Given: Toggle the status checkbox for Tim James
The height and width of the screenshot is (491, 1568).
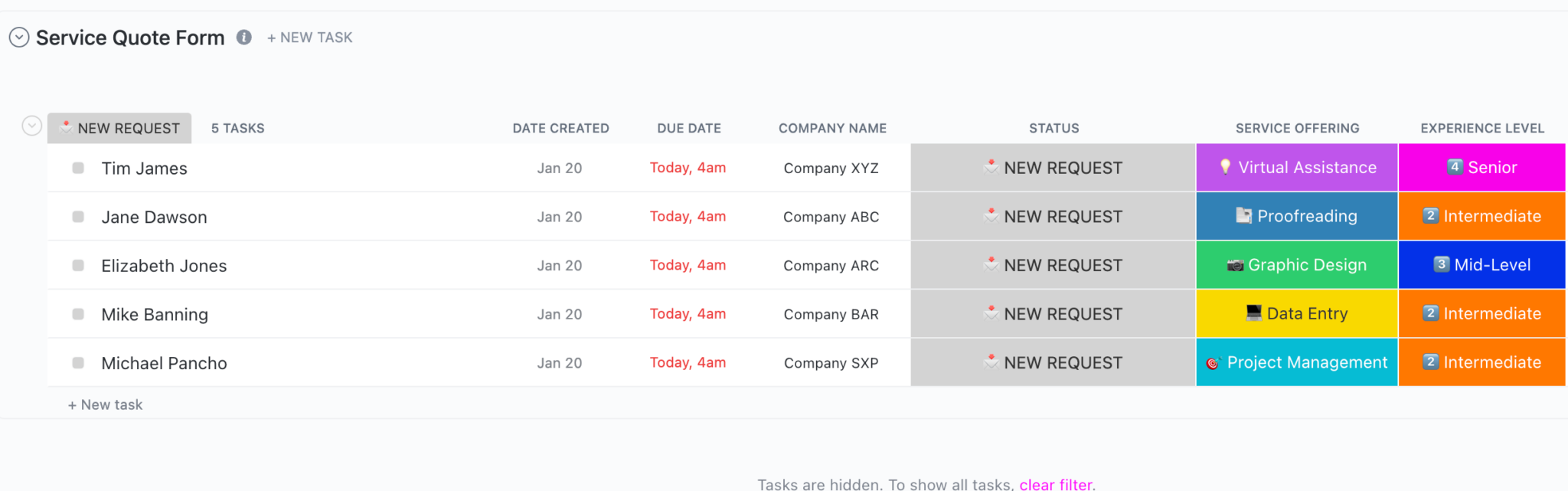Looking at the screenshot, I should coord(78,168).
